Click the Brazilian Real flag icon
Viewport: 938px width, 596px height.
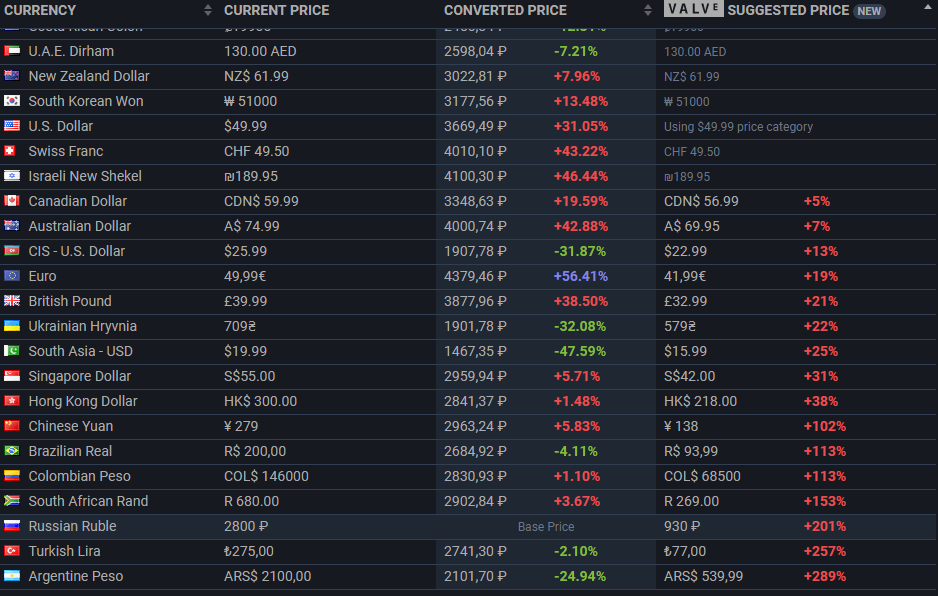pyautogui.click(x=12, y=451)
